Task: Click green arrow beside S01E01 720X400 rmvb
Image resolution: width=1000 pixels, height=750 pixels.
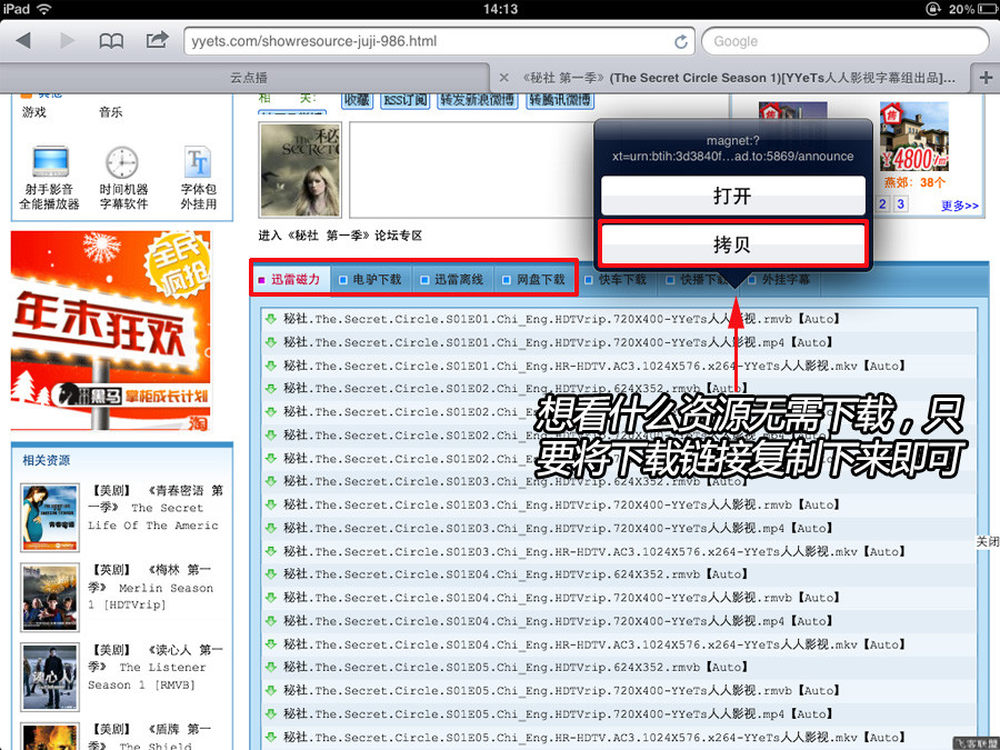Action: [x=271, y=319]
